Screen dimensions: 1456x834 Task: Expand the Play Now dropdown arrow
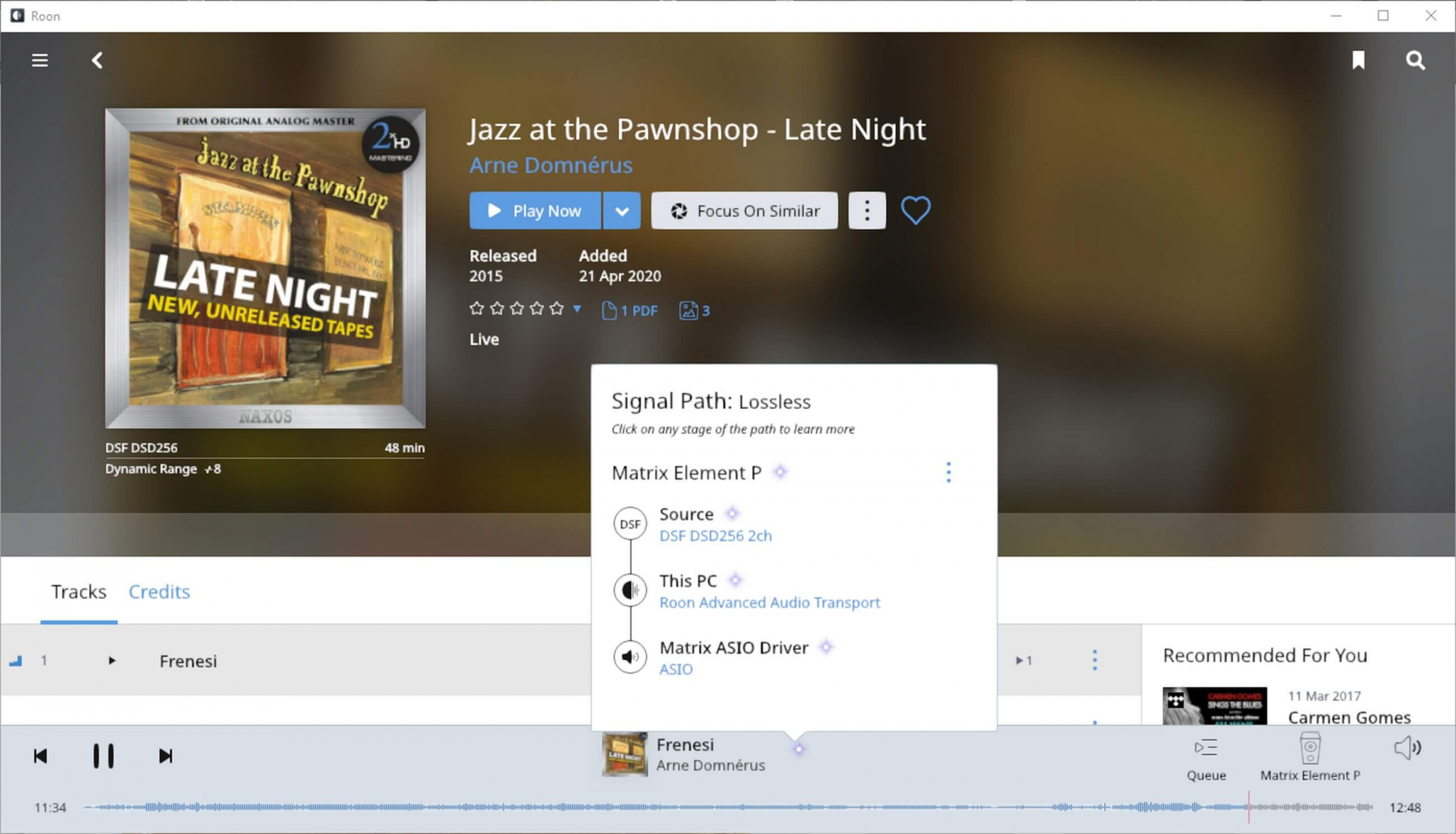(622, 211)
